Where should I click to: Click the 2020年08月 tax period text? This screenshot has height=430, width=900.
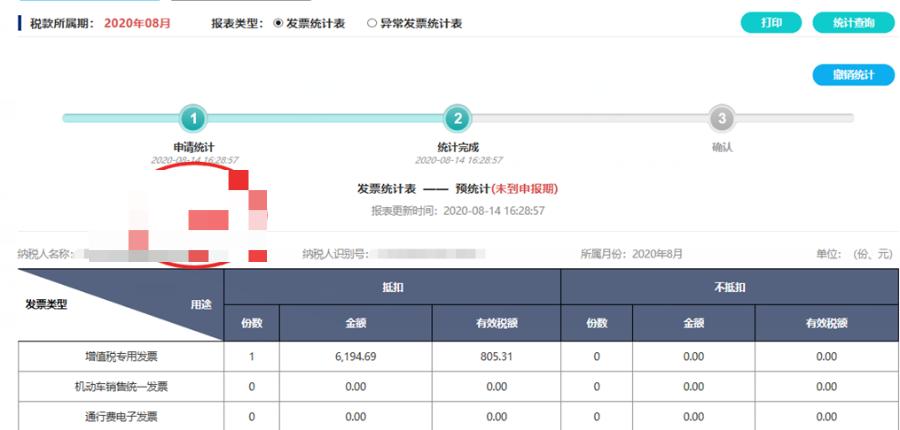pyautogui.click(x=138, y=24)
